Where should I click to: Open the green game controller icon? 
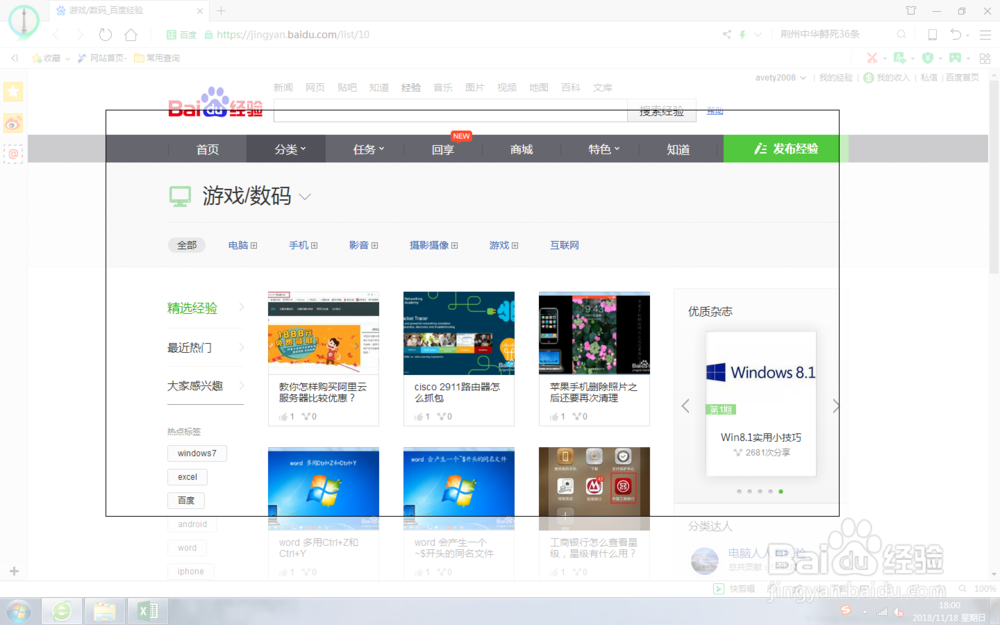(x=955, y=58)
